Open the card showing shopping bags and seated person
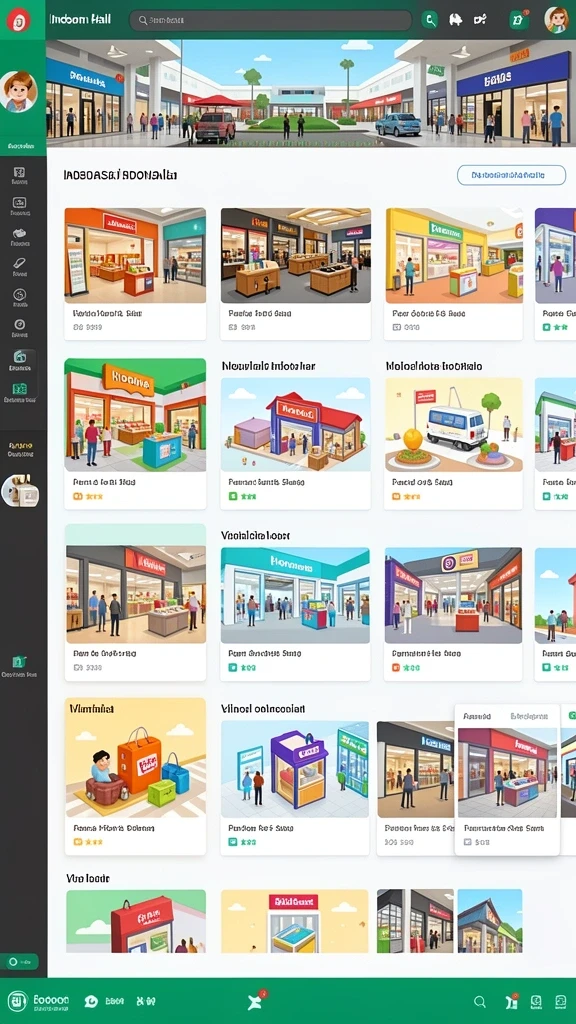Screen dimensions: 576x1024 (x=135, y=776)
